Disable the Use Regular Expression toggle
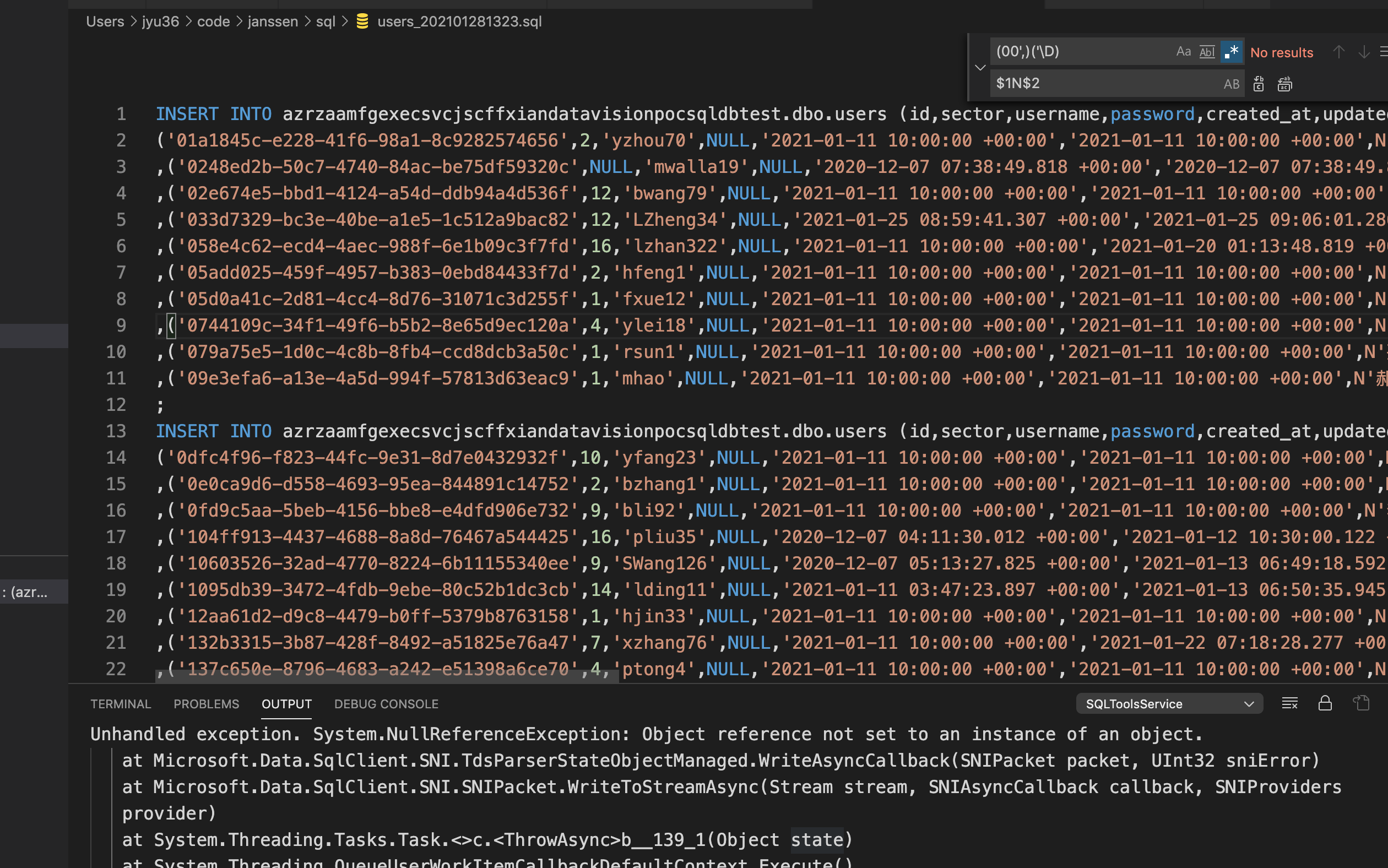This screenshot has height=868, width=1388. point(1230,52)
